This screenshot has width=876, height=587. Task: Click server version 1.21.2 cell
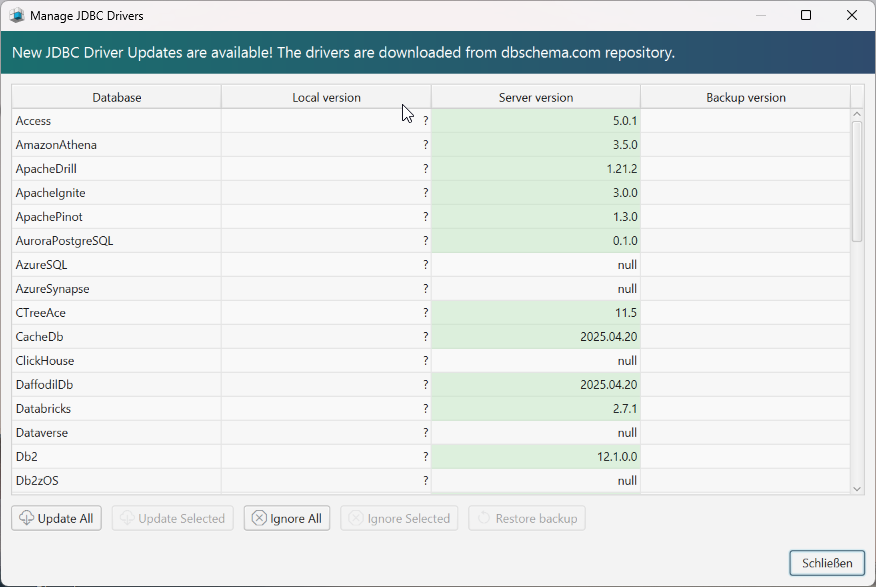coord(536,169)
